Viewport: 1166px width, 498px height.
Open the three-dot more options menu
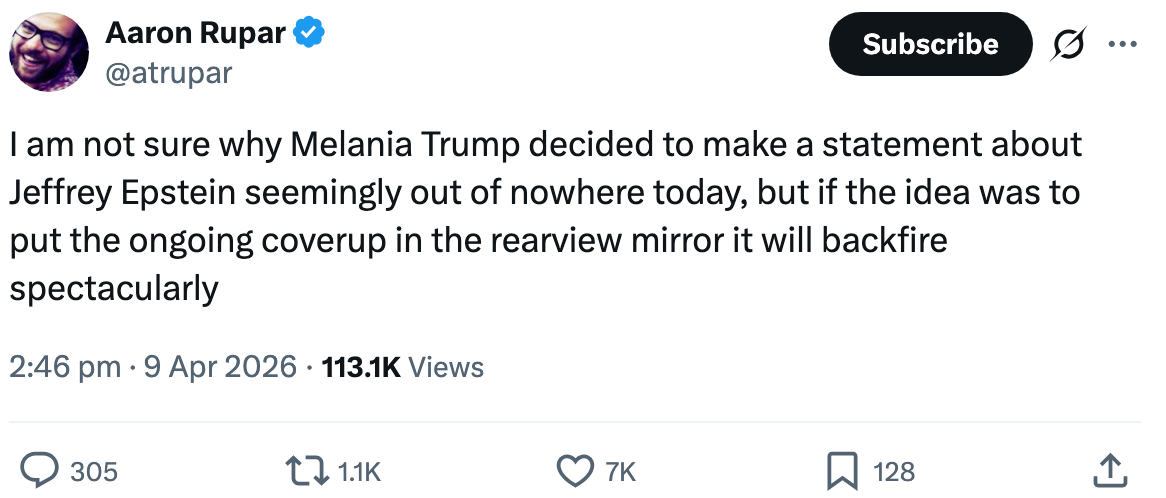[1122, 44]
